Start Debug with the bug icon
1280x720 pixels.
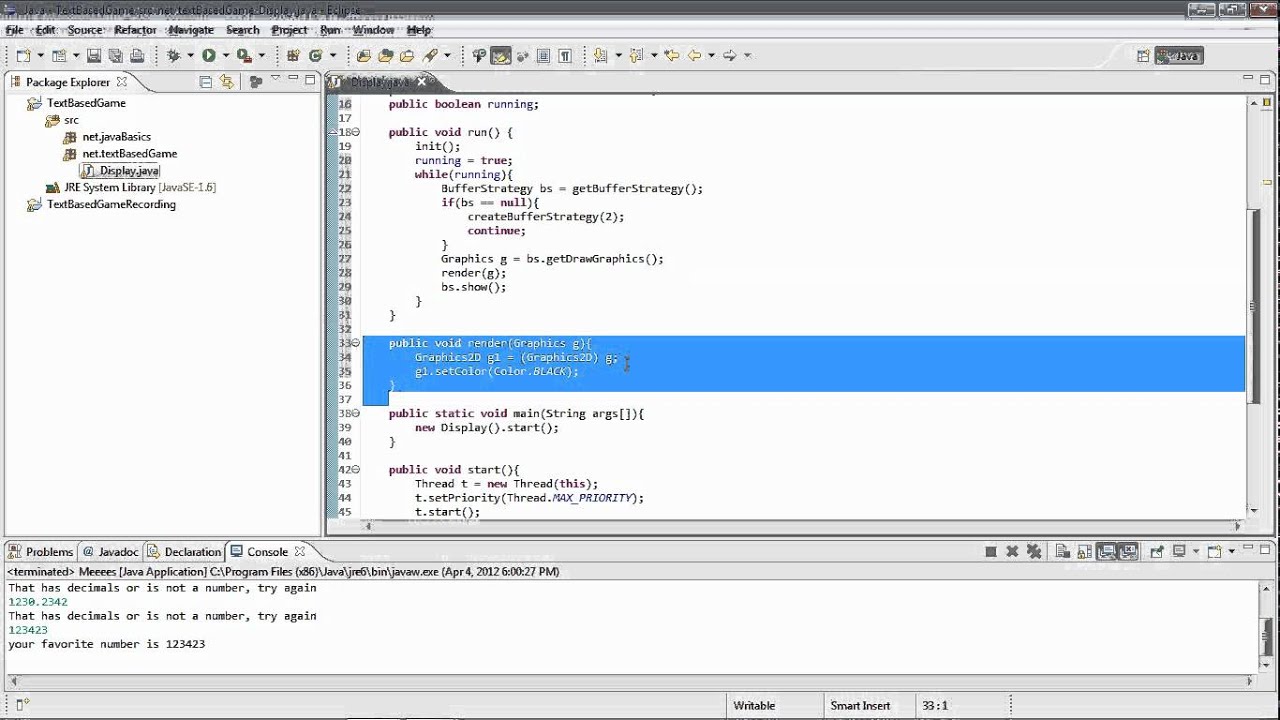click(174, 56)
